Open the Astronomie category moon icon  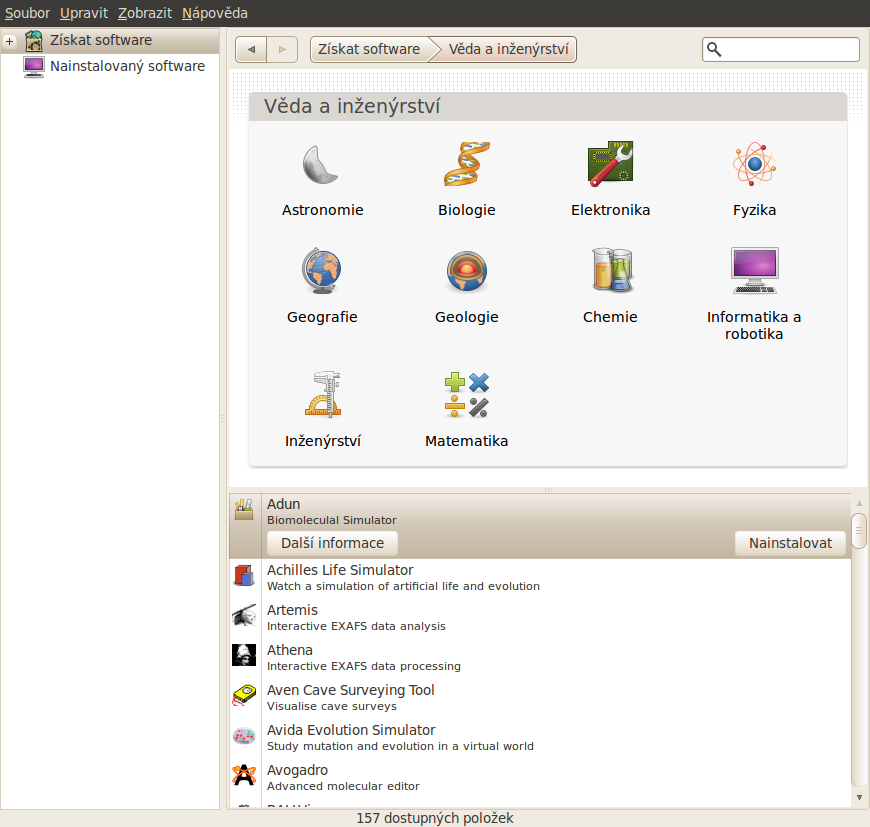pyautogui.click(x=321, y=164)
